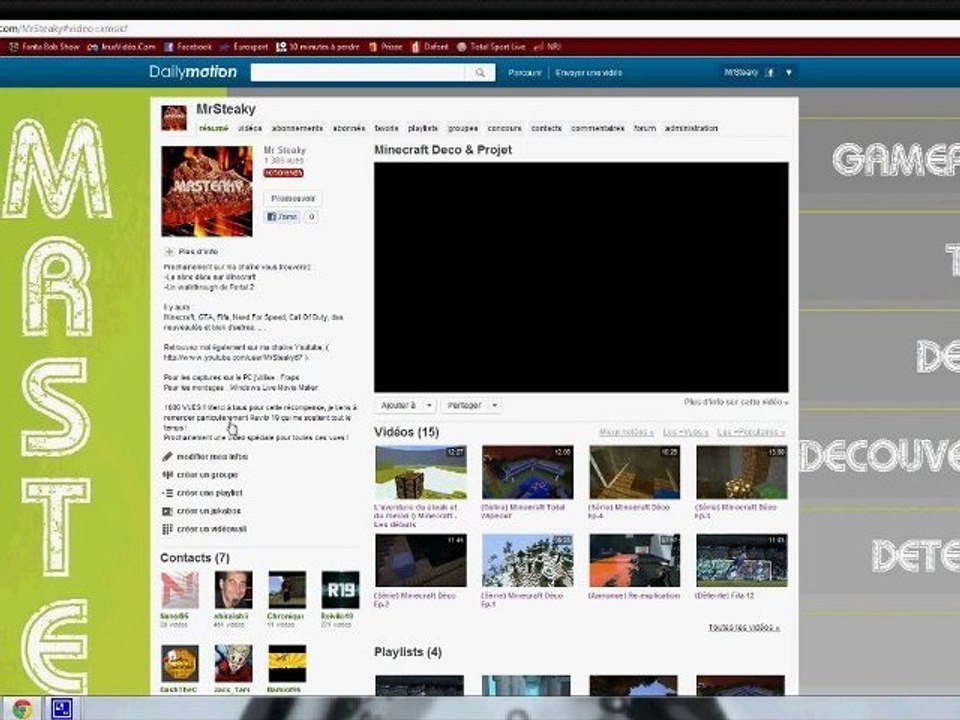Click the Les +Vues sorting link

[x=686, y=432]
